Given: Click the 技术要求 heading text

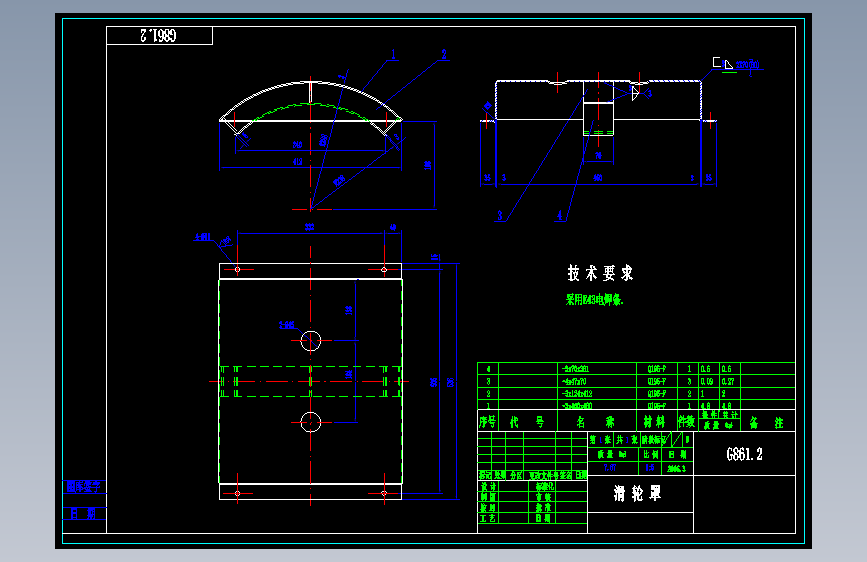Looking at the screenshot, I should coord(600,273).
